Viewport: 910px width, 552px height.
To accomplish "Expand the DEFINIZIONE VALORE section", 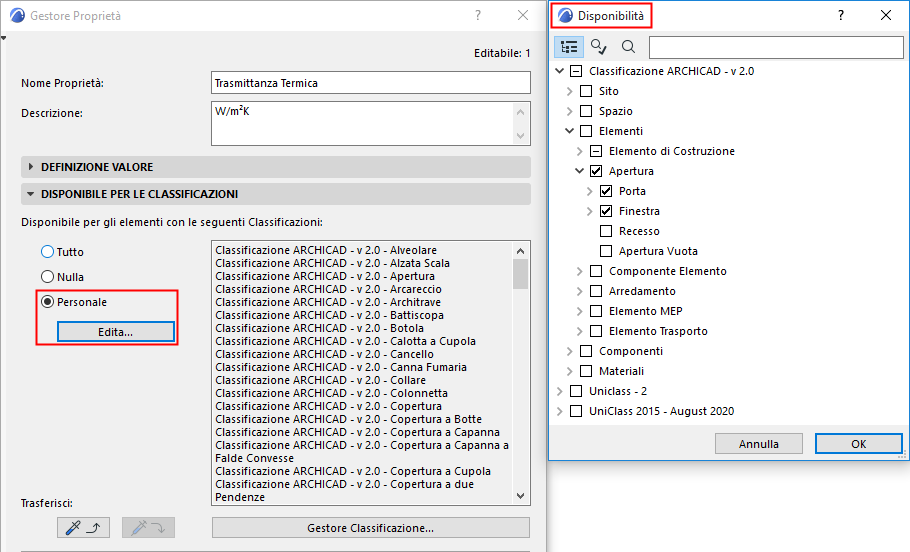I will 276,167.
